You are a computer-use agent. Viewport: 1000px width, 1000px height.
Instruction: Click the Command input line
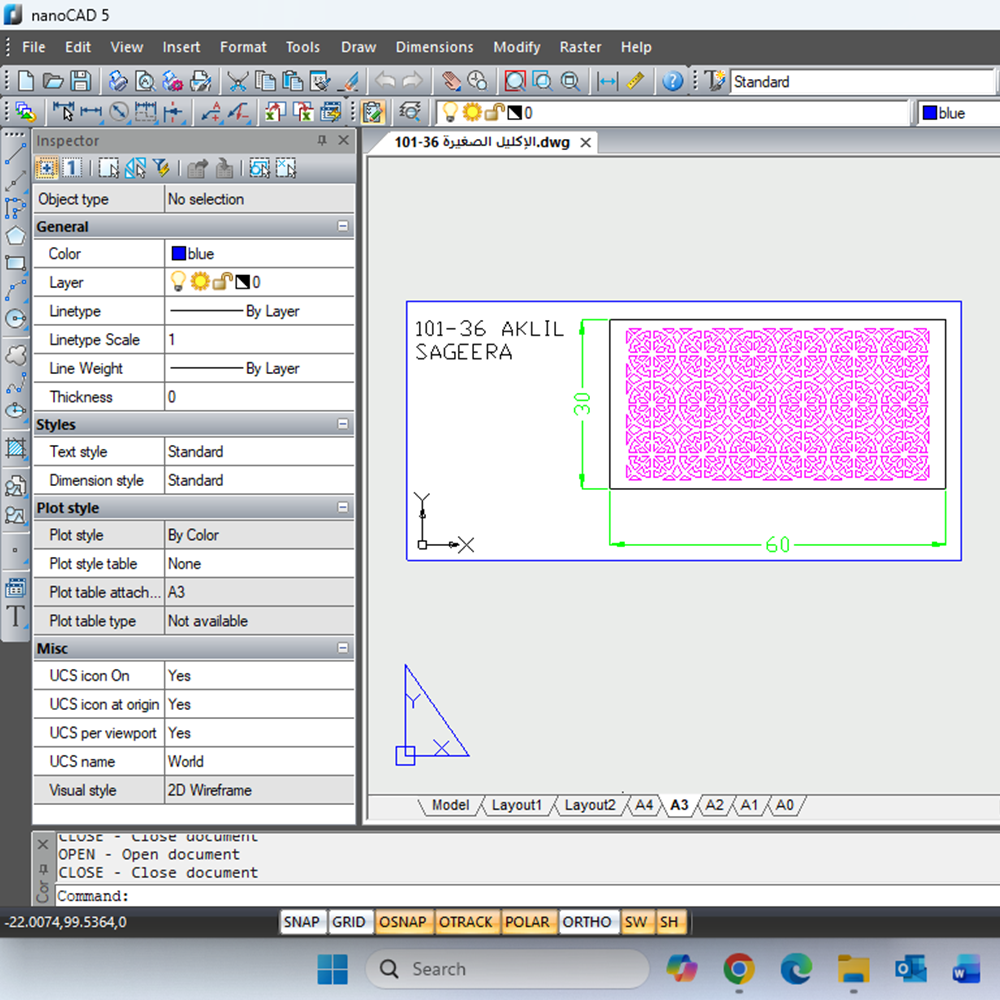tap(500, 896)
